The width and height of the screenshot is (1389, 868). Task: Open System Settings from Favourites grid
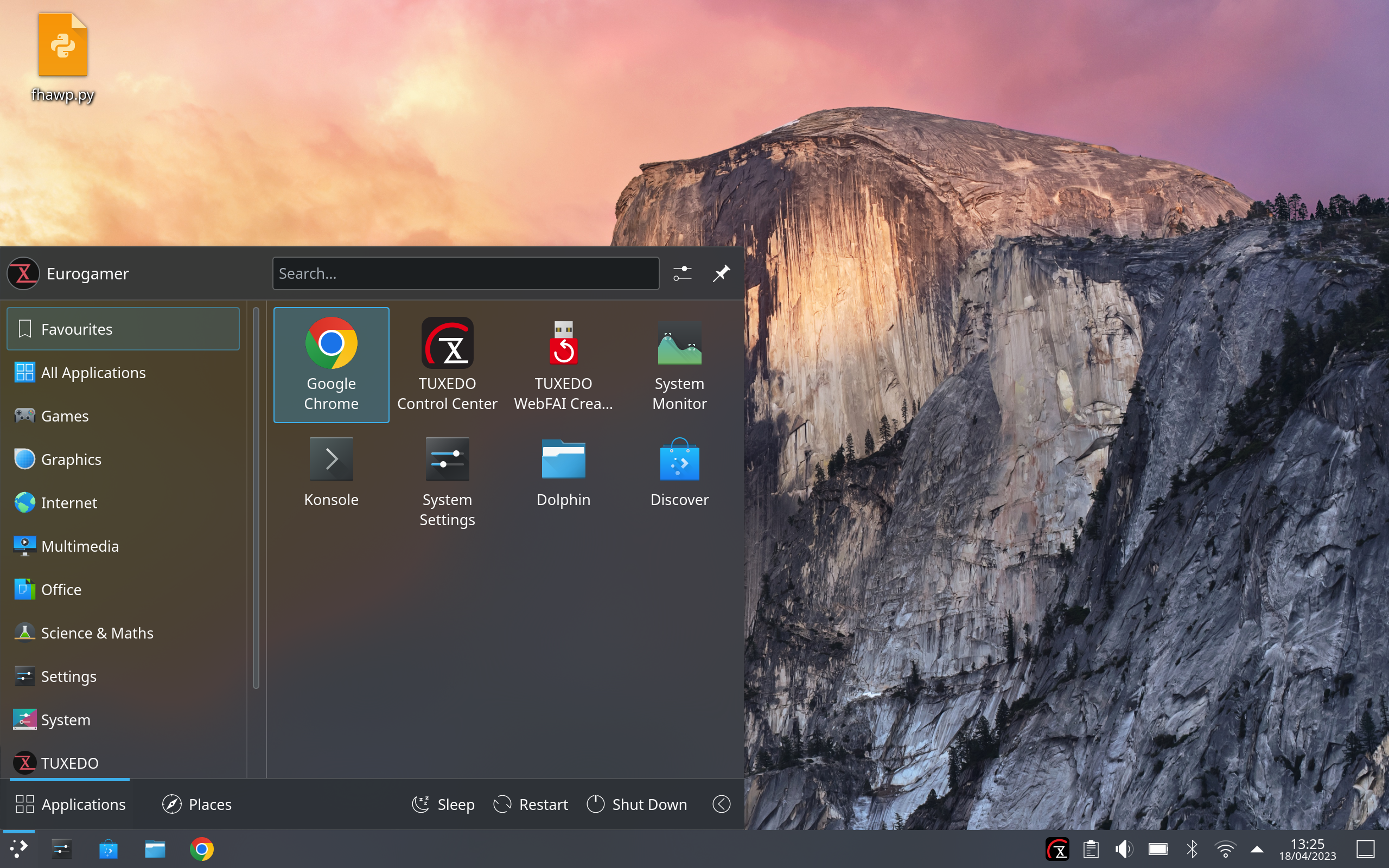[447, 482]
